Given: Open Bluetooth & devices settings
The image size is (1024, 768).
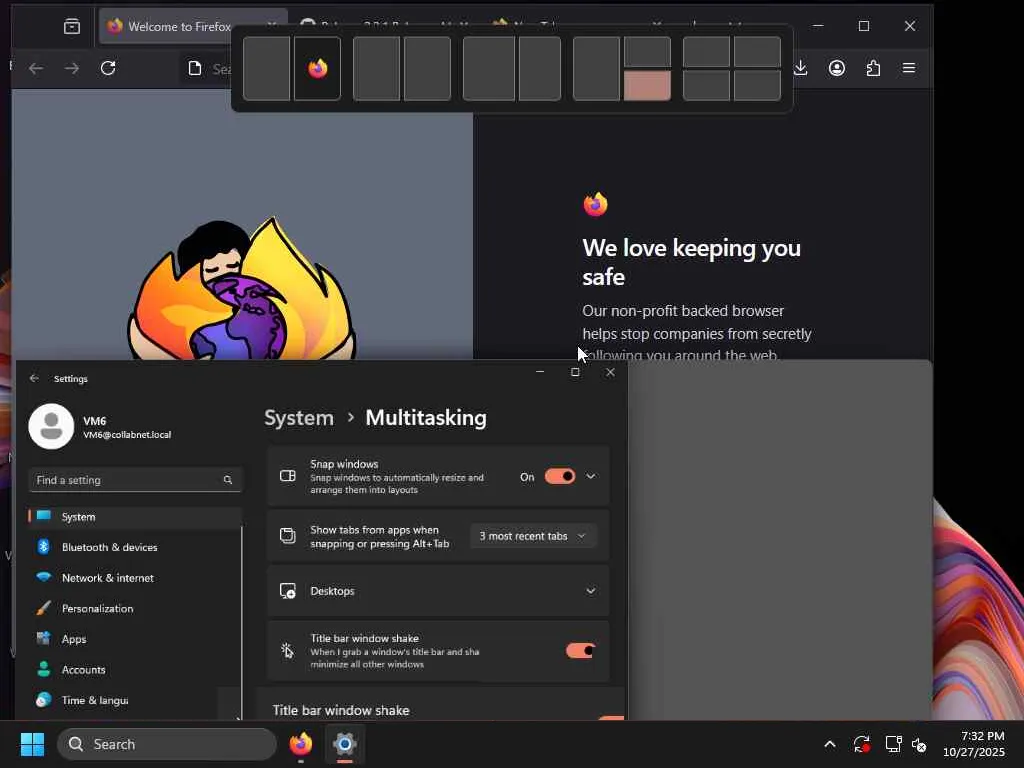Looking at the screenshot, I should point(135,547).
